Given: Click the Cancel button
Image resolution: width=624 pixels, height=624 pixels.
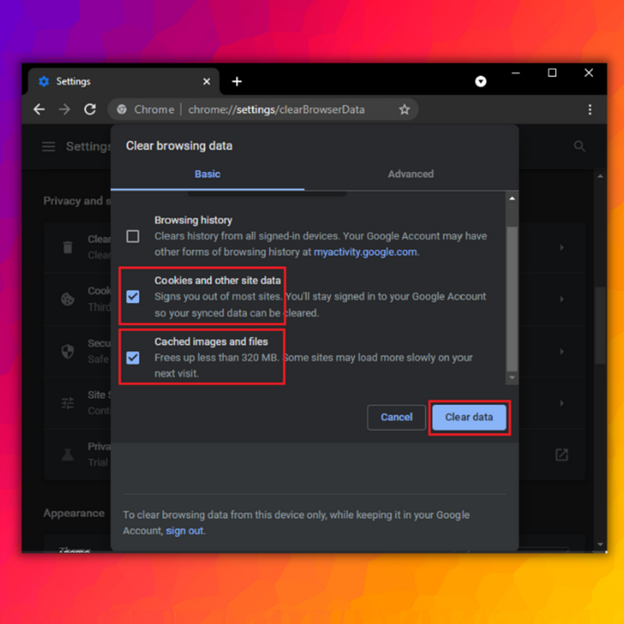Looking at the screenshot, I should pos(396,417).
